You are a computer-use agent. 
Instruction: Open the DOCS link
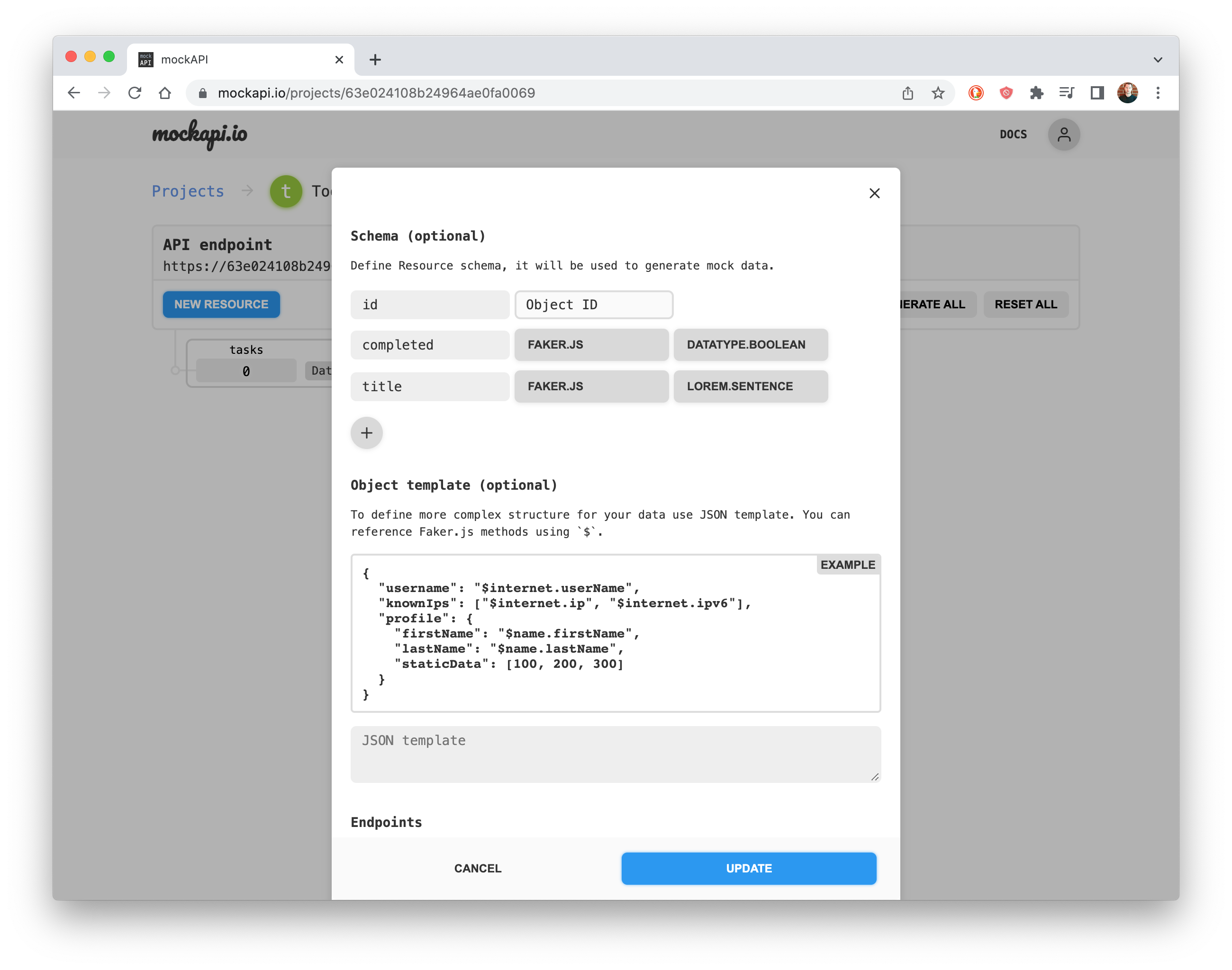pyautogui.click(x=1013, y=135)
